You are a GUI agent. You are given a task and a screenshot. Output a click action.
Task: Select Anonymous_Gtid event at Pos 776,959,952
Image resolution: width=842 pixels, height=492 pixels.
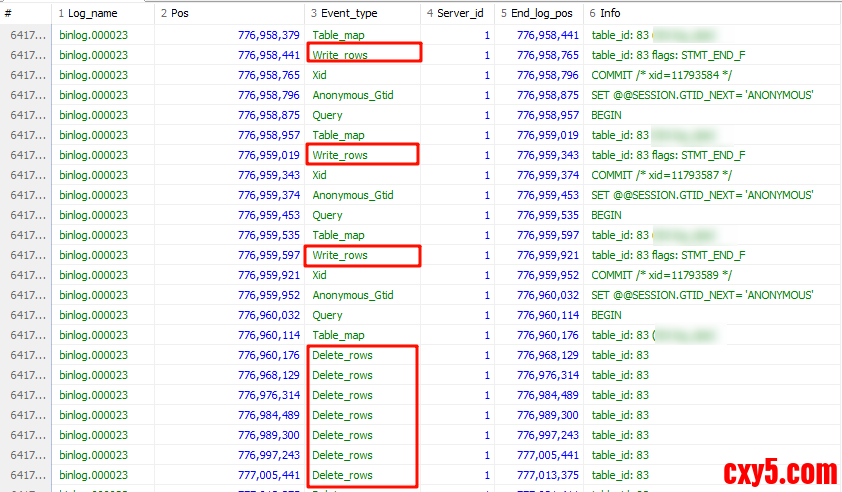click(x=353, y=295)
